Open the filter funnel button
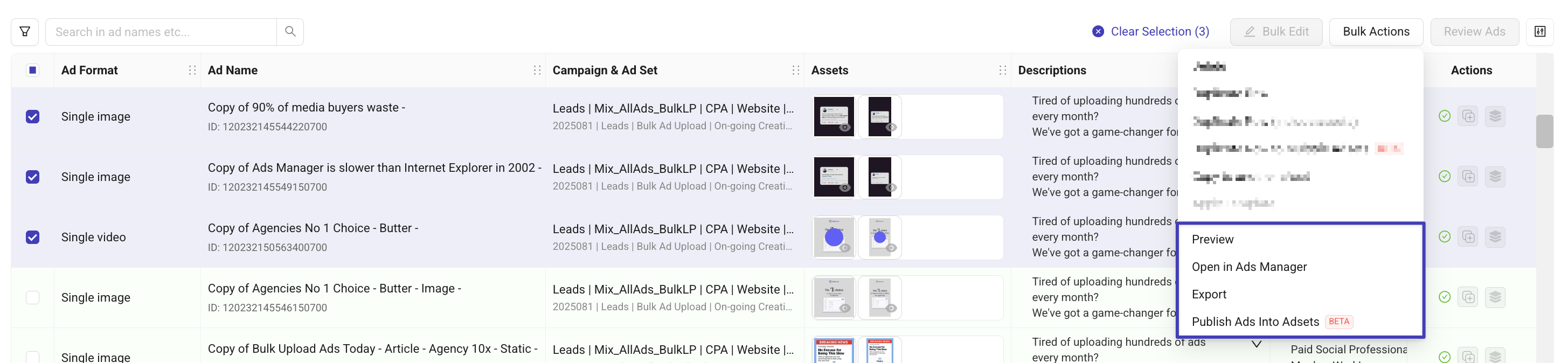The image size is (1568, 363). (x=25, y=32)
